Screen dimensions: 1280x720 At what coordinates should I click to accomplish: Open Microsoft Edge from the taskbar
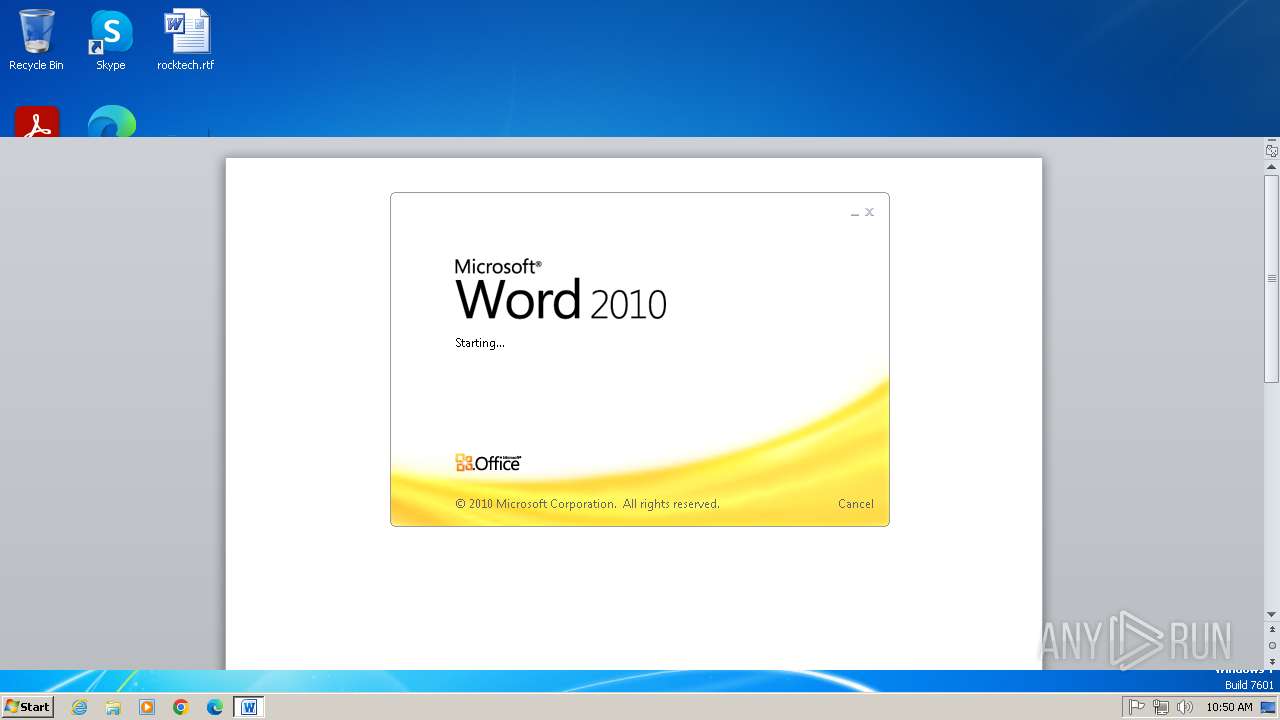coord(215,707)
